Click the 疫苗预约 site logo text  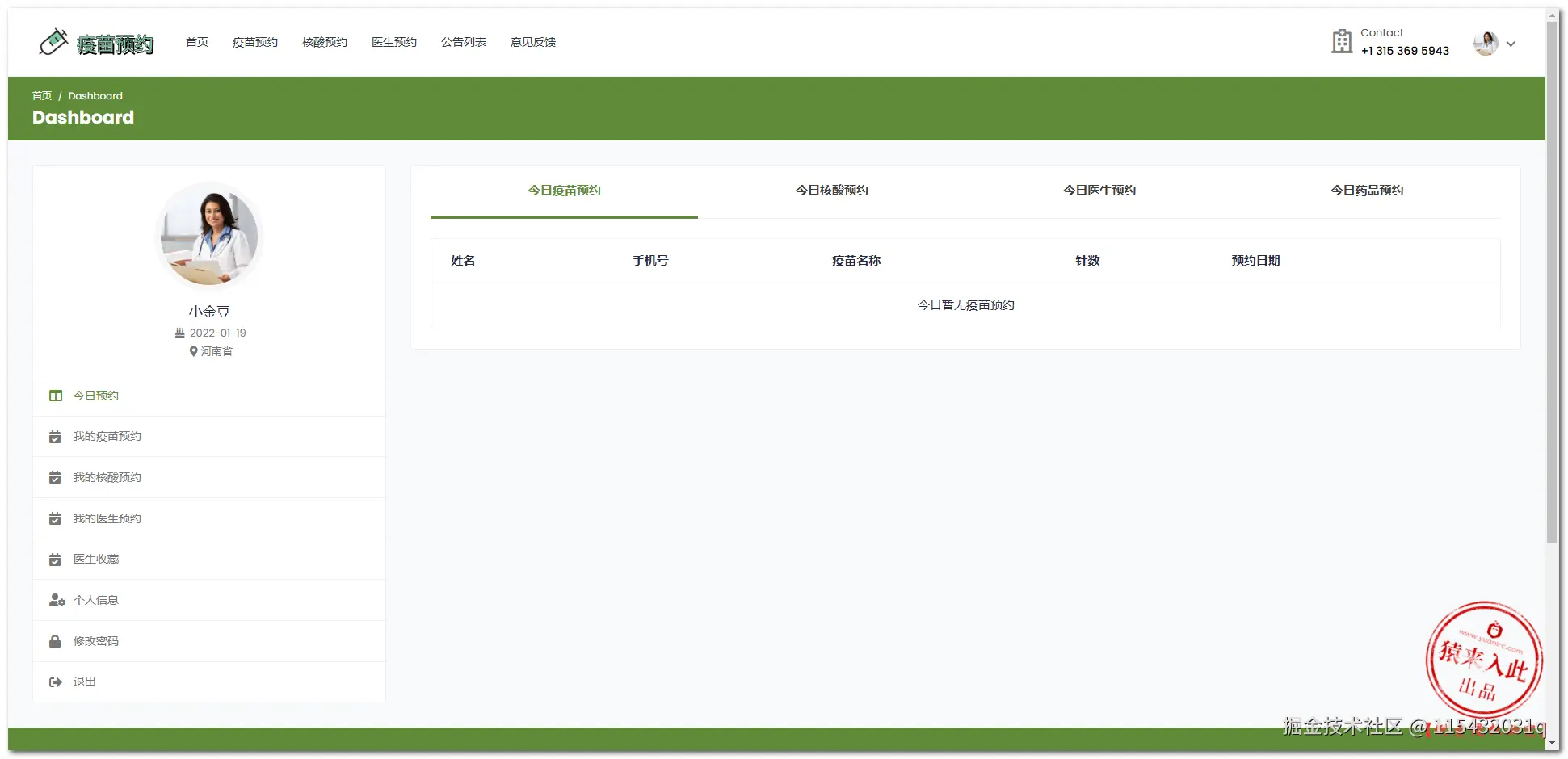pos(116,44)
